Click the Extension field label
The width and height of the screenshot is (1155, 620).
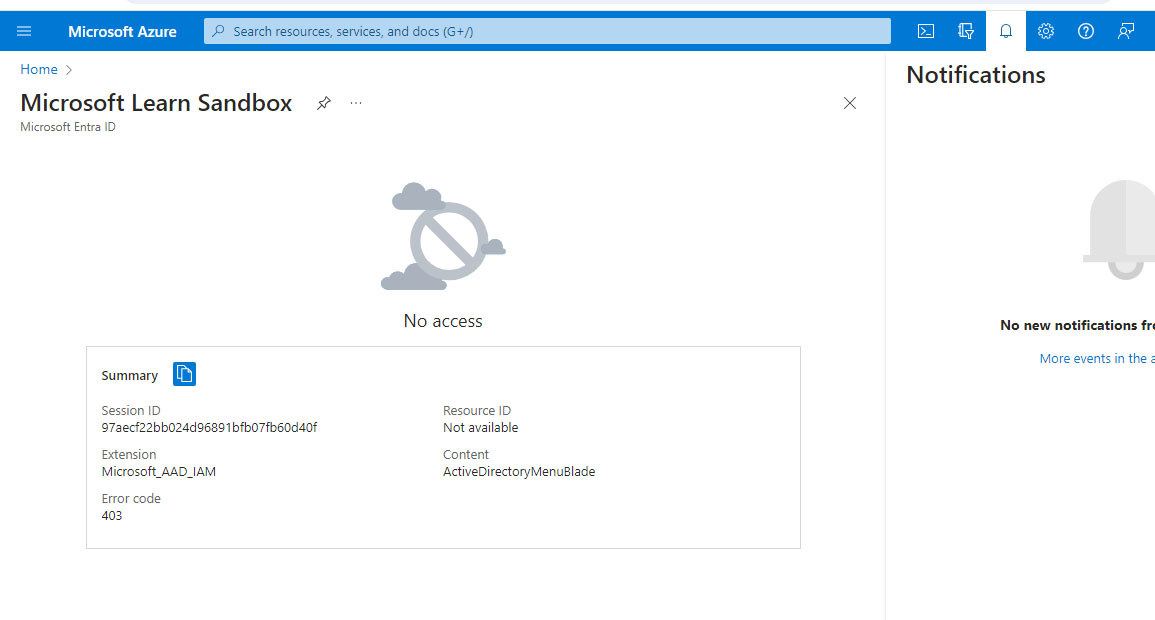[129, 455]
